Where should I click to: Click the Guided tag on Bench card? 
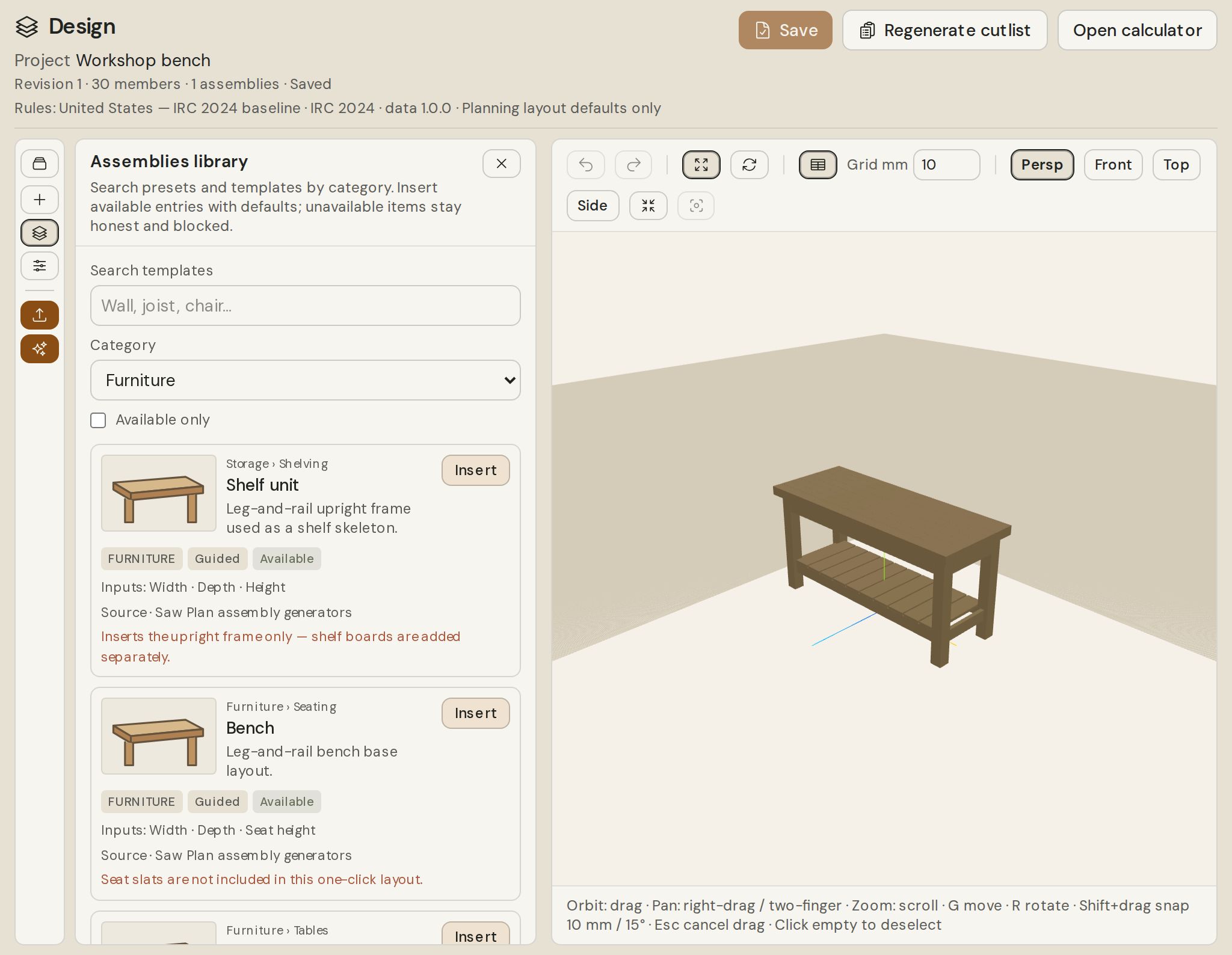click(217, 802)
